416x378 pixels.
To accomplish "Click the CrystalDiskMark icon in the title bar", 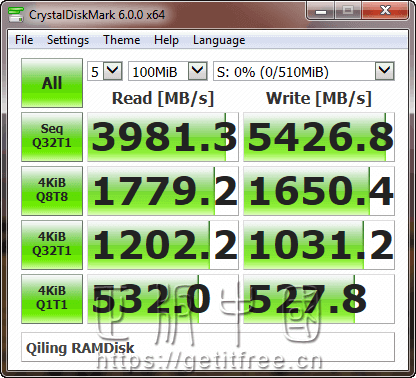I will (16, 14).
